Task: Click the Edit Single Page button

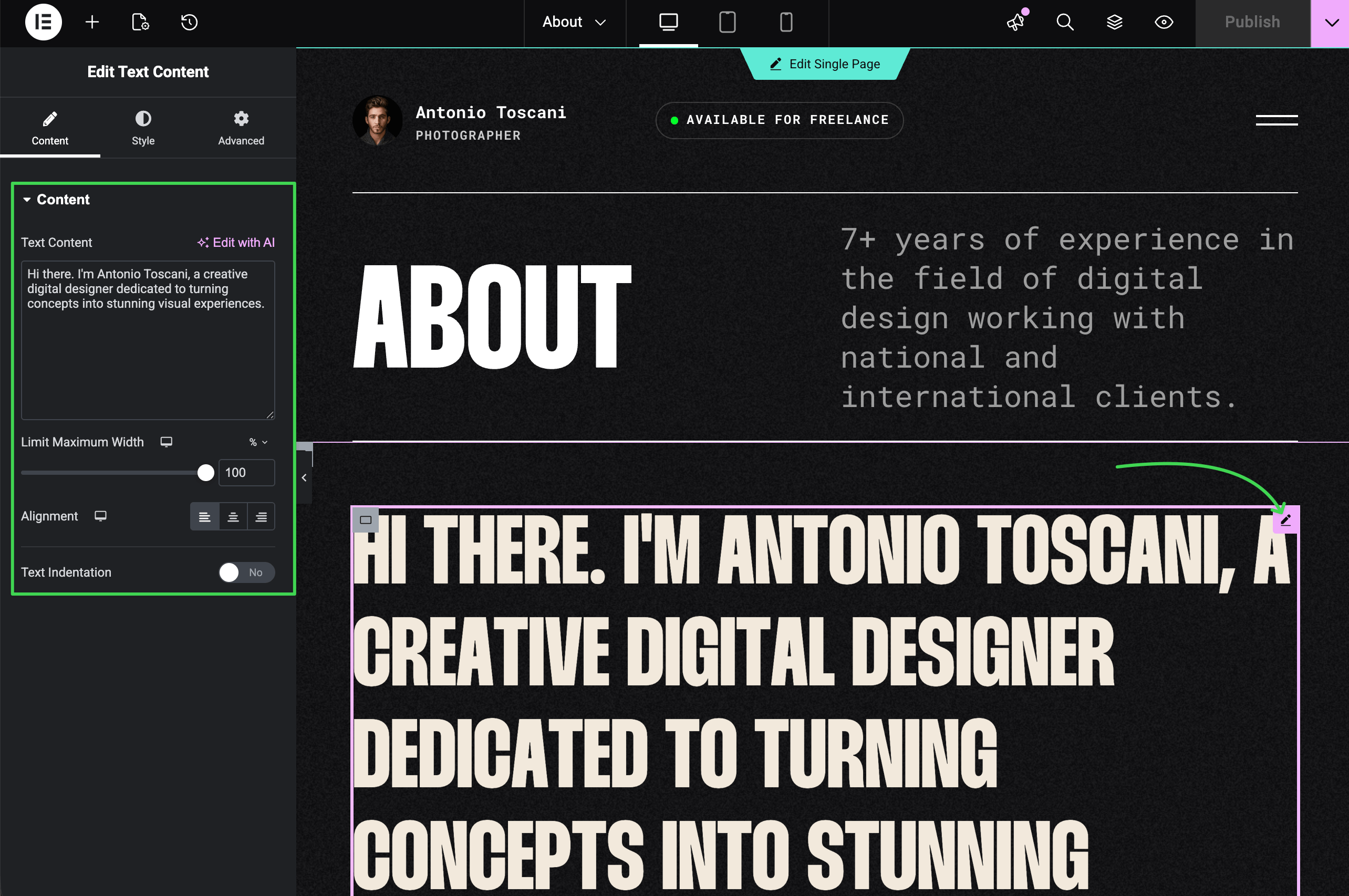Action: pyautogui.click(x=825, y=64)
